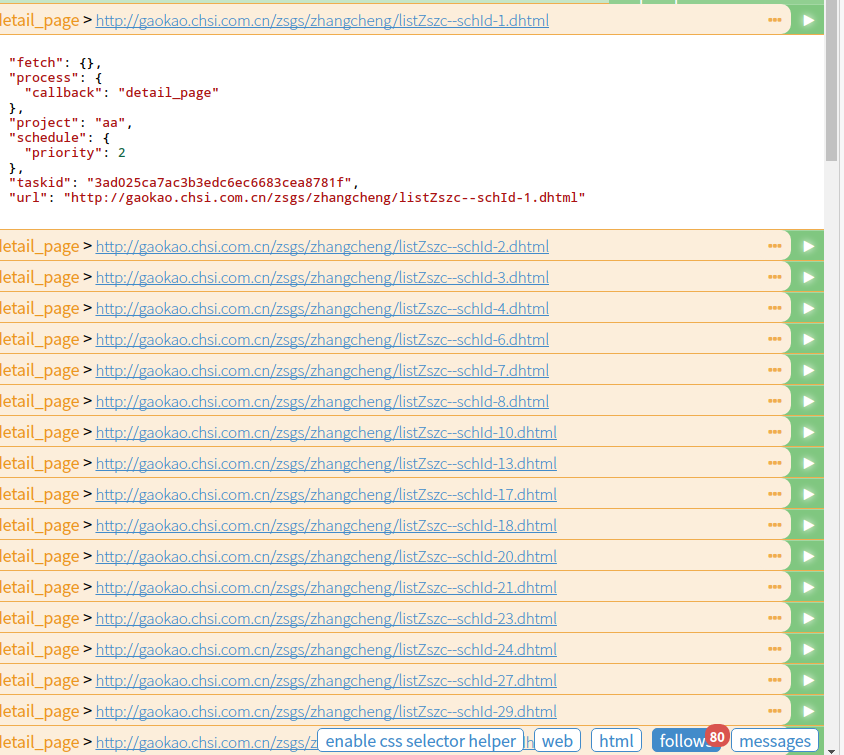The image size is (844, 755).
Task: Run the schId-21 detail_page task
Action: (808, 587)
